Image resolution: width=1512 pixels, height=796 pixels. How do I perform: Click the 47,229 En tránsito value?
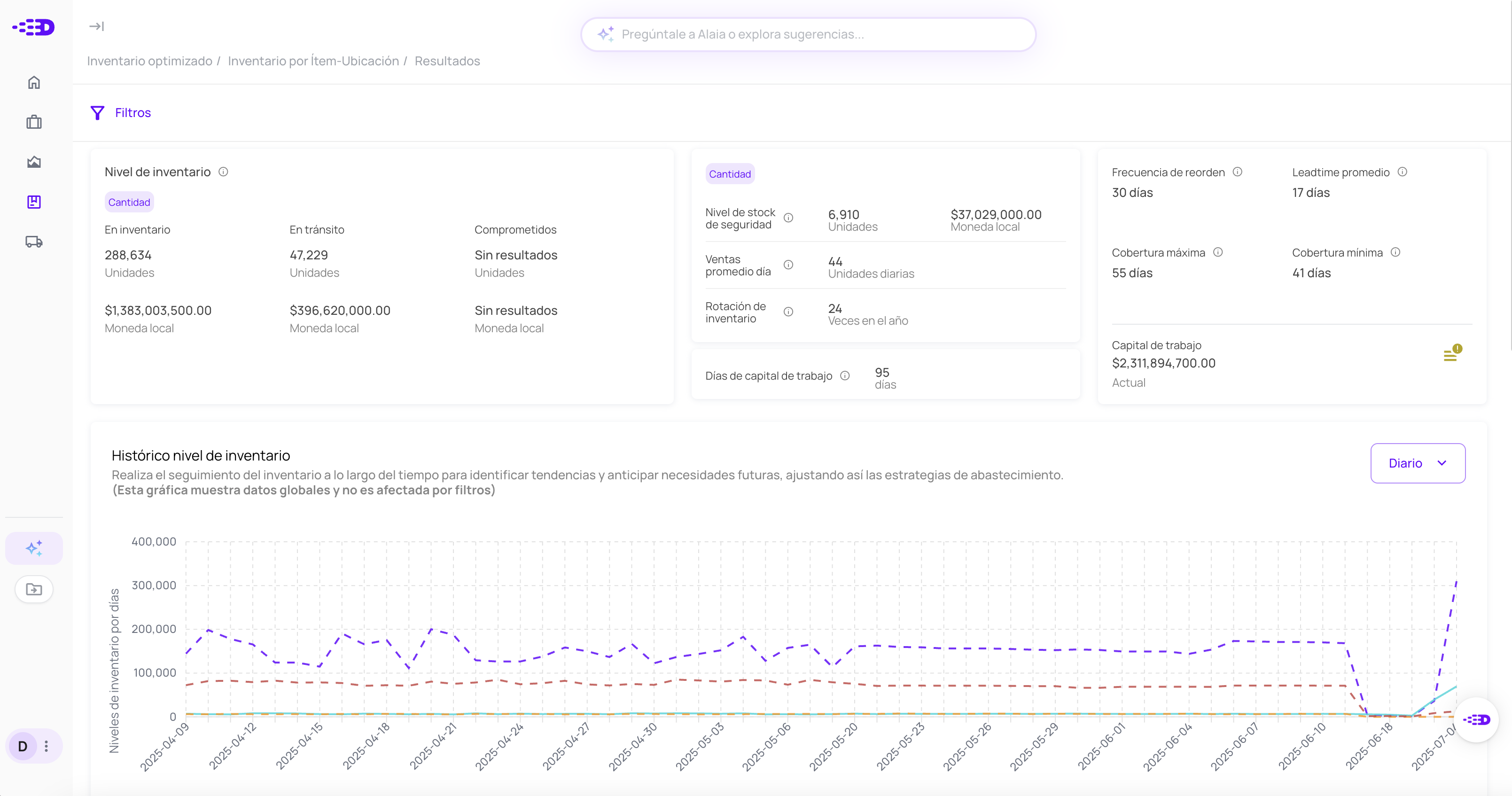[309, 255]
